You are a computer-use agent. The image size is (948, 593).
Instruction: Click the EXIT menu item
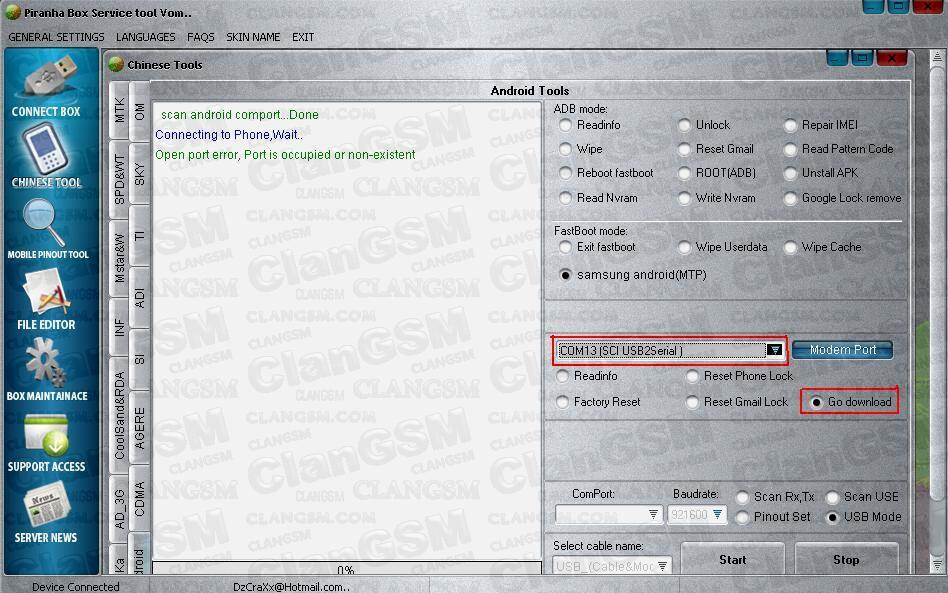(303, 37)
